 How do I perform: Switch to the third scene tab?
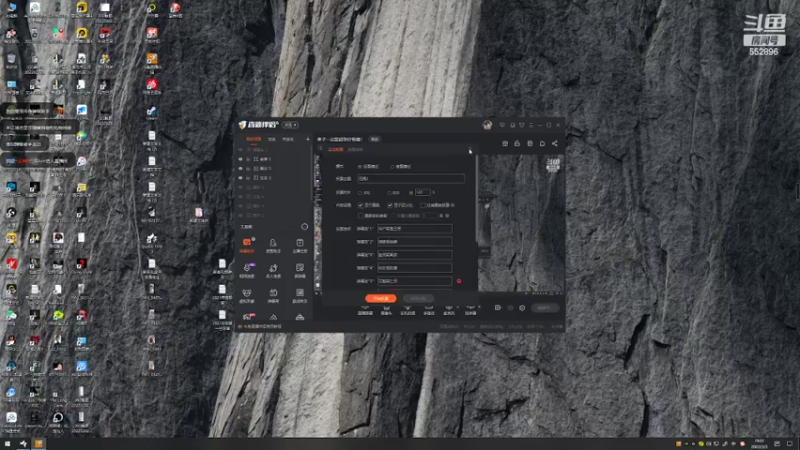click(288, 139)
